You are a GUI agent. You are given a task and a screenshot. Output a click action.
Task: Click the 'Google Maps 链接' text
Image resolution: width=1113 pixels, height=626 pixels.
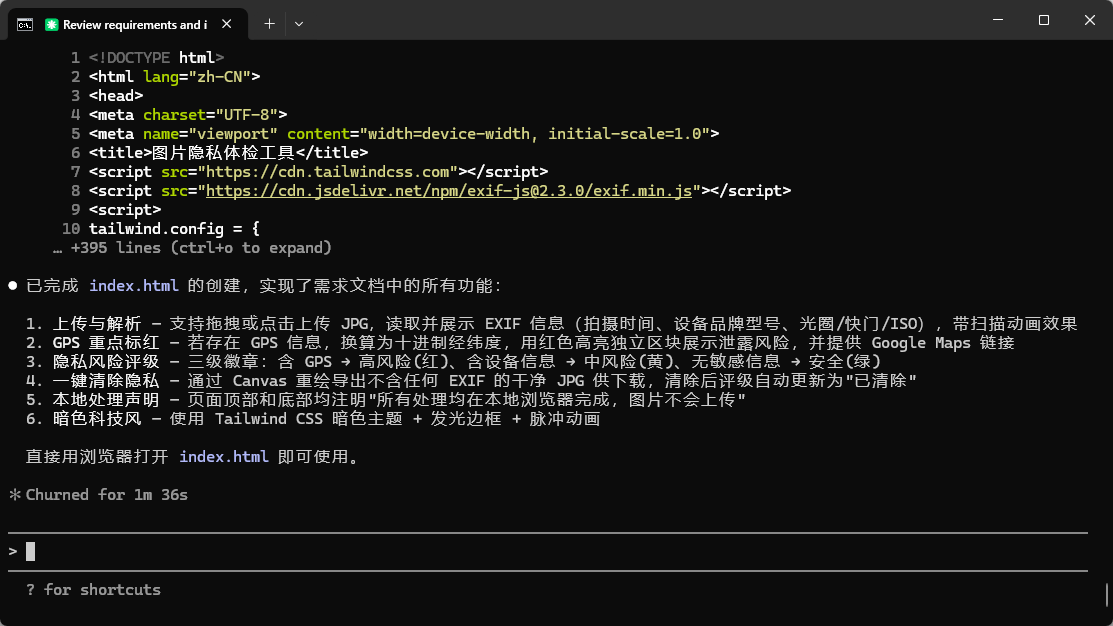(x=943, y=343)
